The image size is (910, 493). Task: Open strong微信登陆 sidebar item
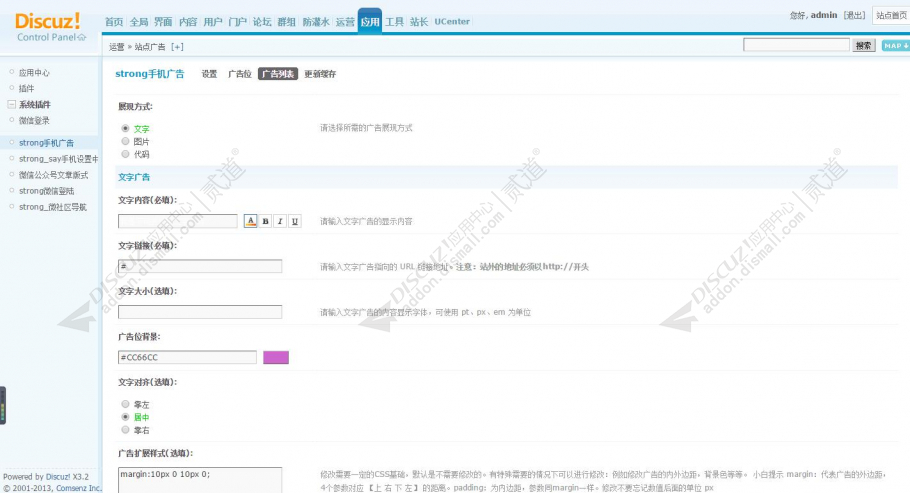46,191
